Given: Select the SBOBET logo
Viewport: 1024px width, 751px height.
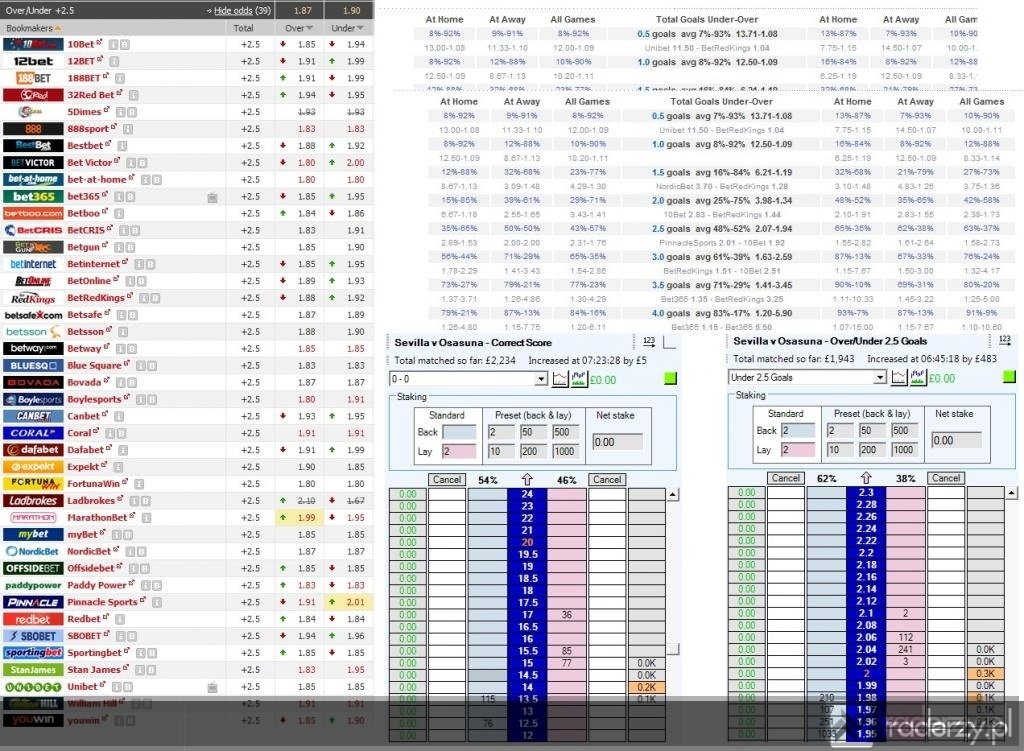Looking at the screenshot, I should click(33, 636).
